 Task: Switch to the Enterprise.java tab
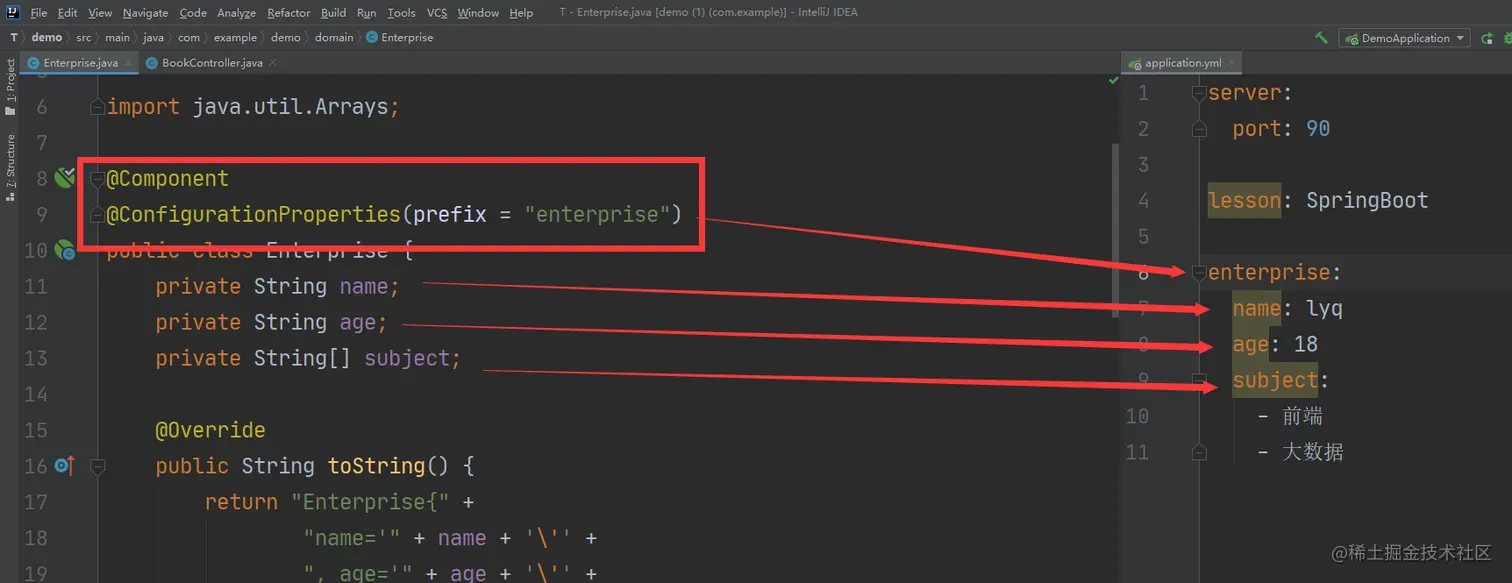pyautogui.click(x=80, y=63)
